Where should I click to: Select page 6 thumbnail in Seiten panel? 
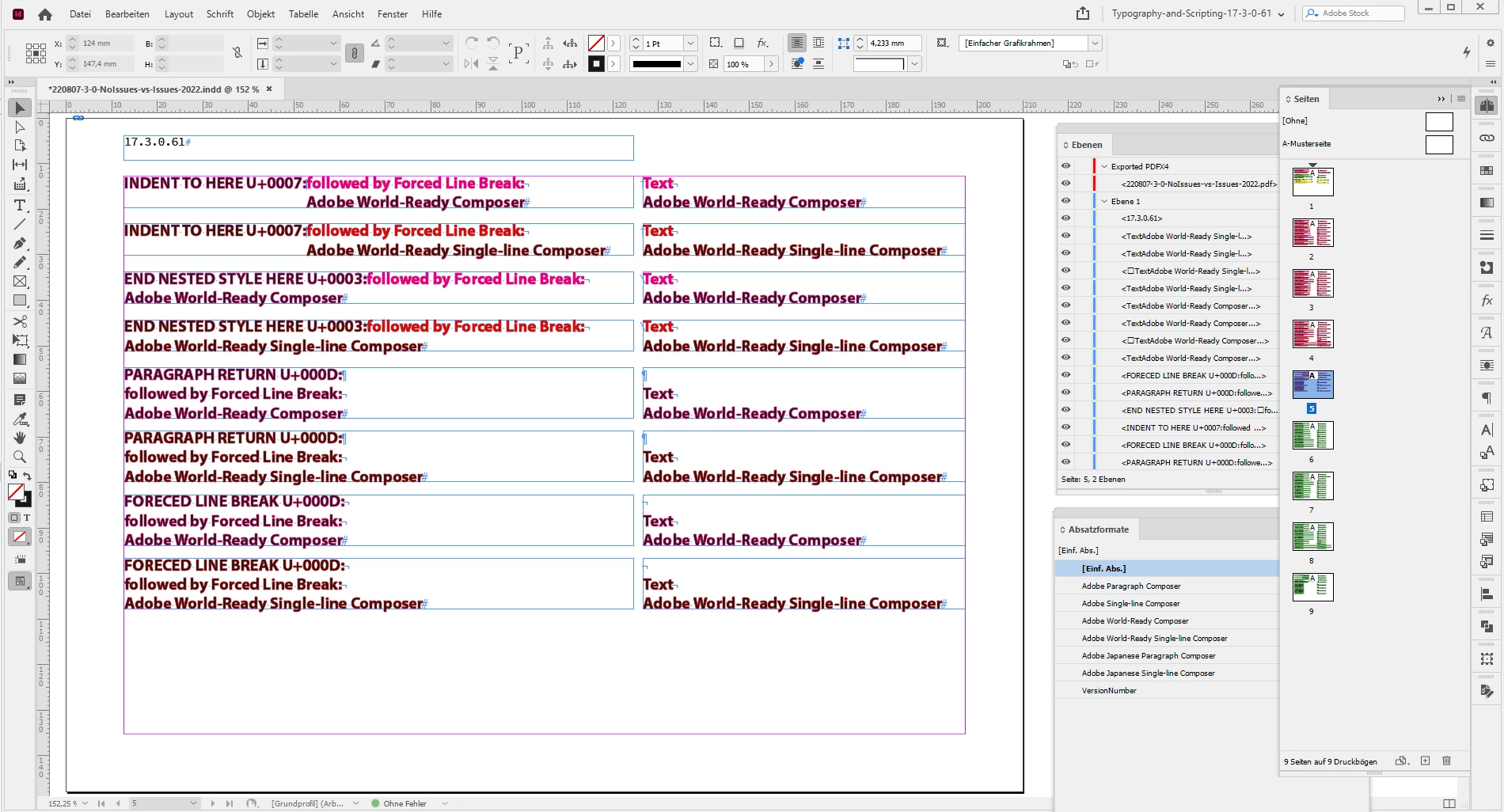click(x=1312, y=435)
